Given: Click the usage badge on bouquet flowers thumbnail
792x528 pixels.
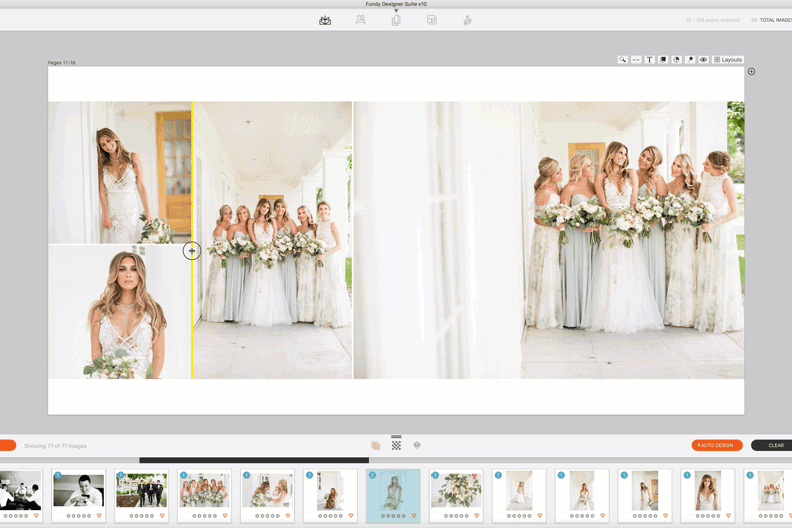Looking at the screenshot, I should (x=435, y=475).
